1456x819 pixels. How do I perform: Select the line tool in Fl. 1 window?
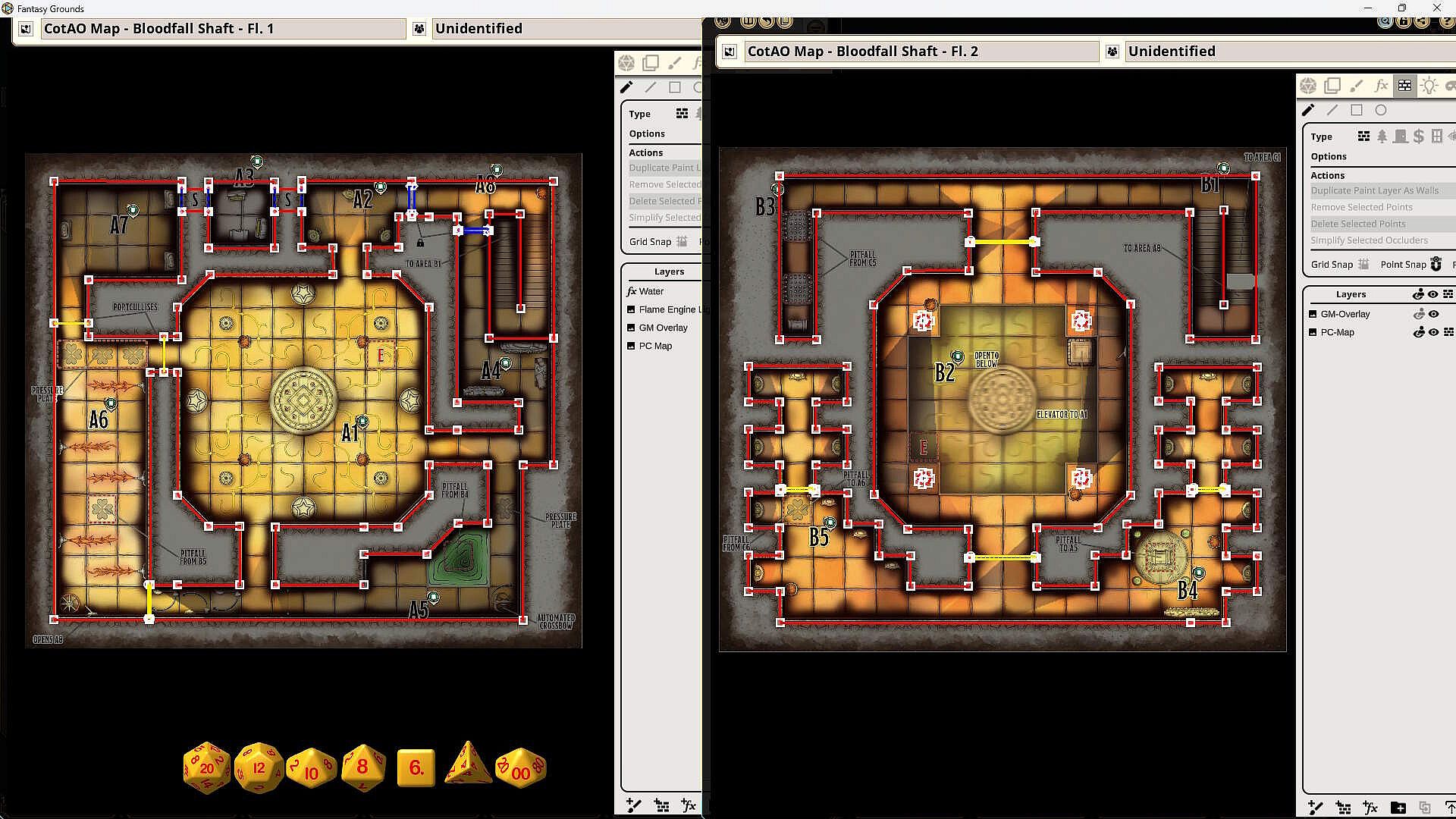point(651,87)
